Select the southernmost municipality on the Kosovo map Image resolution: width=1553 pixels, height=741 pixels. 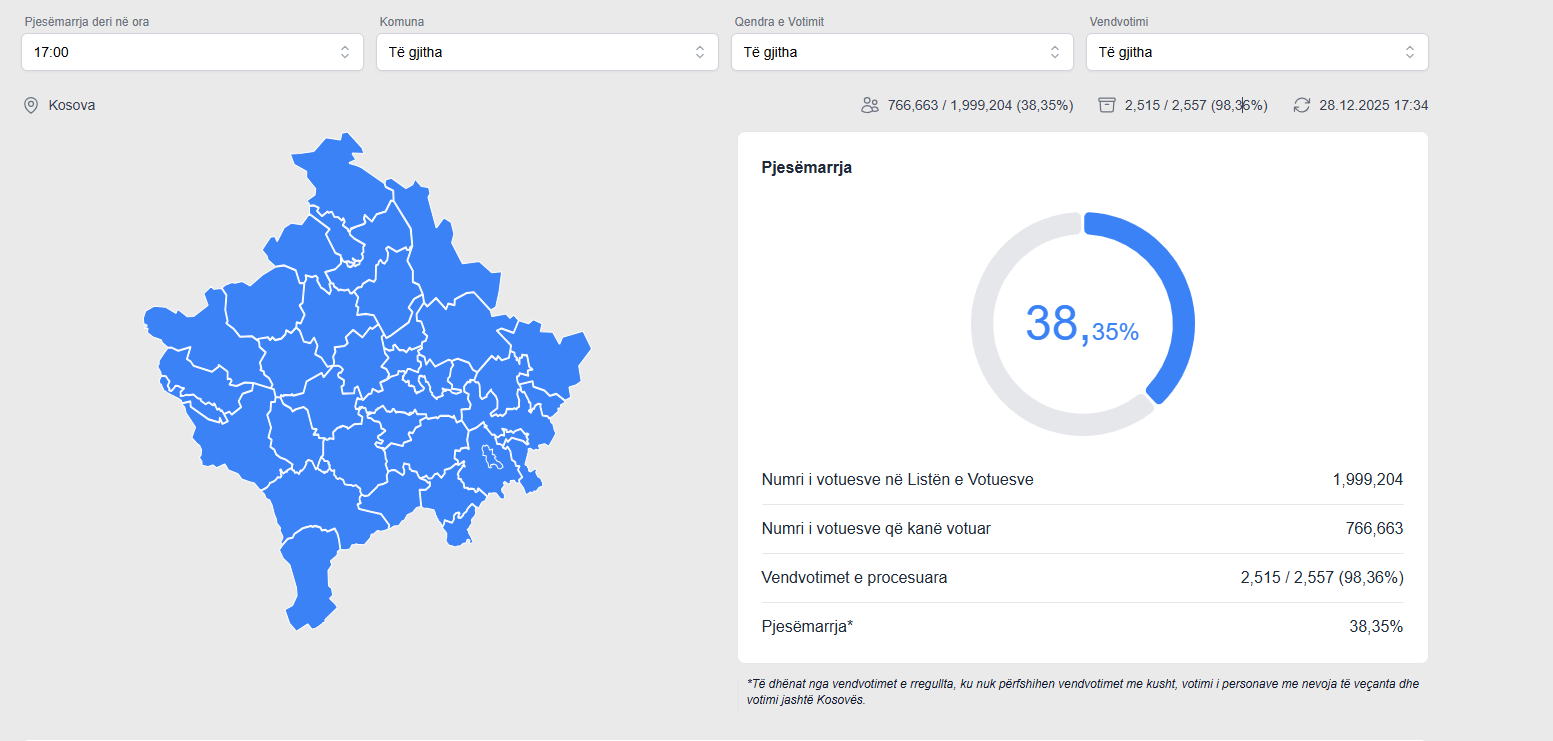(x=310, y=580)
